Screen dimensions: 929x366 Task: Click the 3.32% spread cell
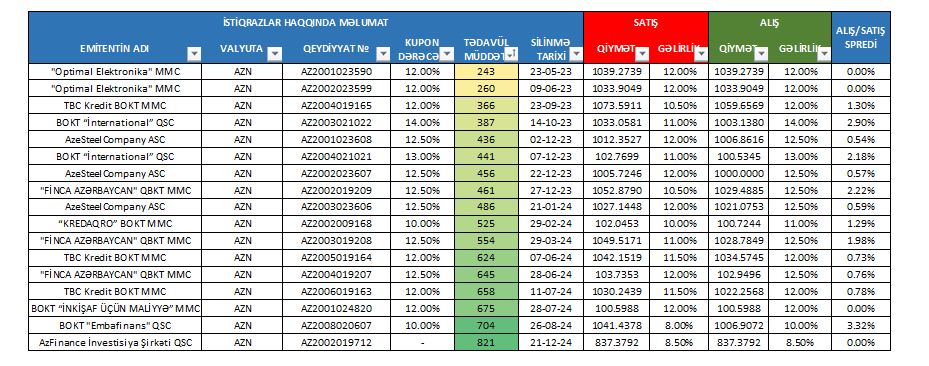(x=861, y=326)
